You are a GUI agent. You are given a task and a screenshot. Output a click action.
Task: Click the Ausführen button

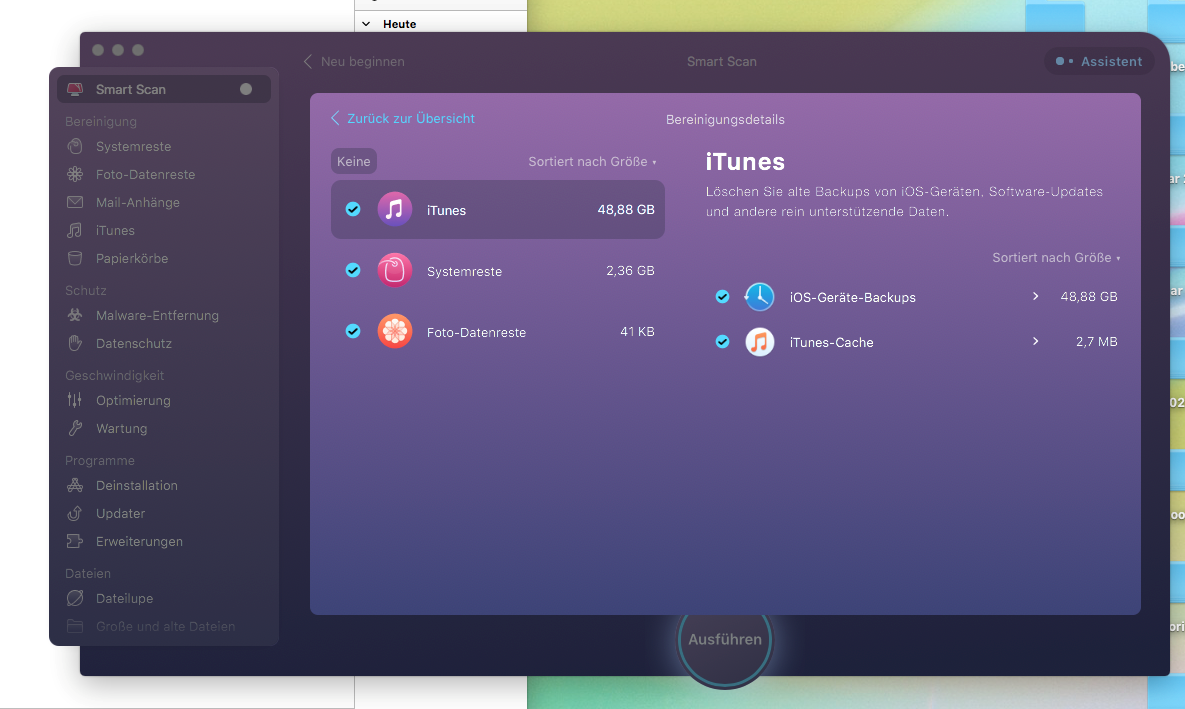(725, 639)
